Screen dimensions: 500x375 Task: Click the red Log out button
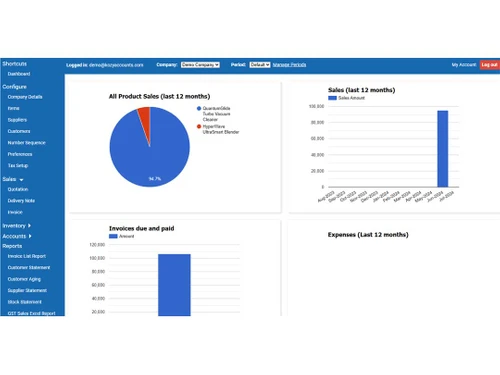[x=489, y=65]
